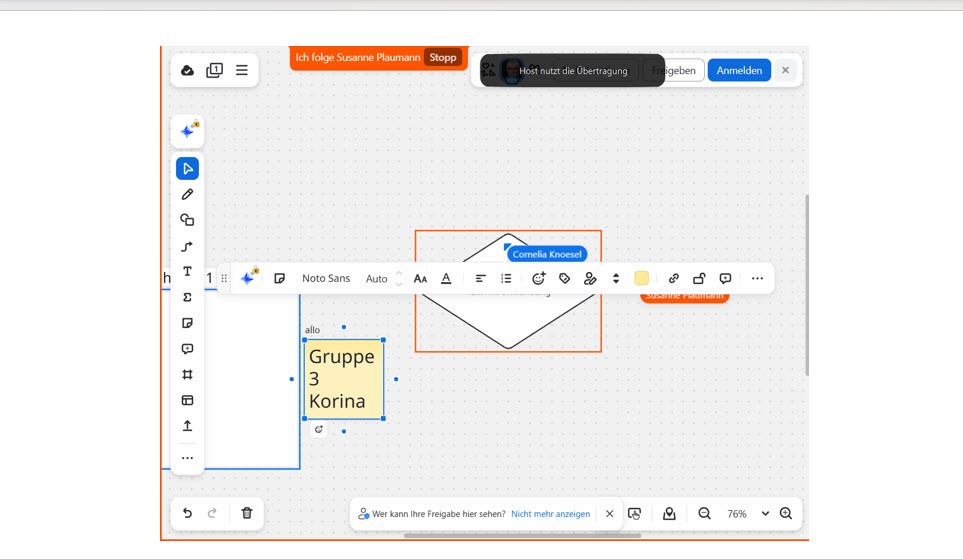Viewport: 963px width, 560px height.
Task: Select the Text tool
Action: click(187, 272)
